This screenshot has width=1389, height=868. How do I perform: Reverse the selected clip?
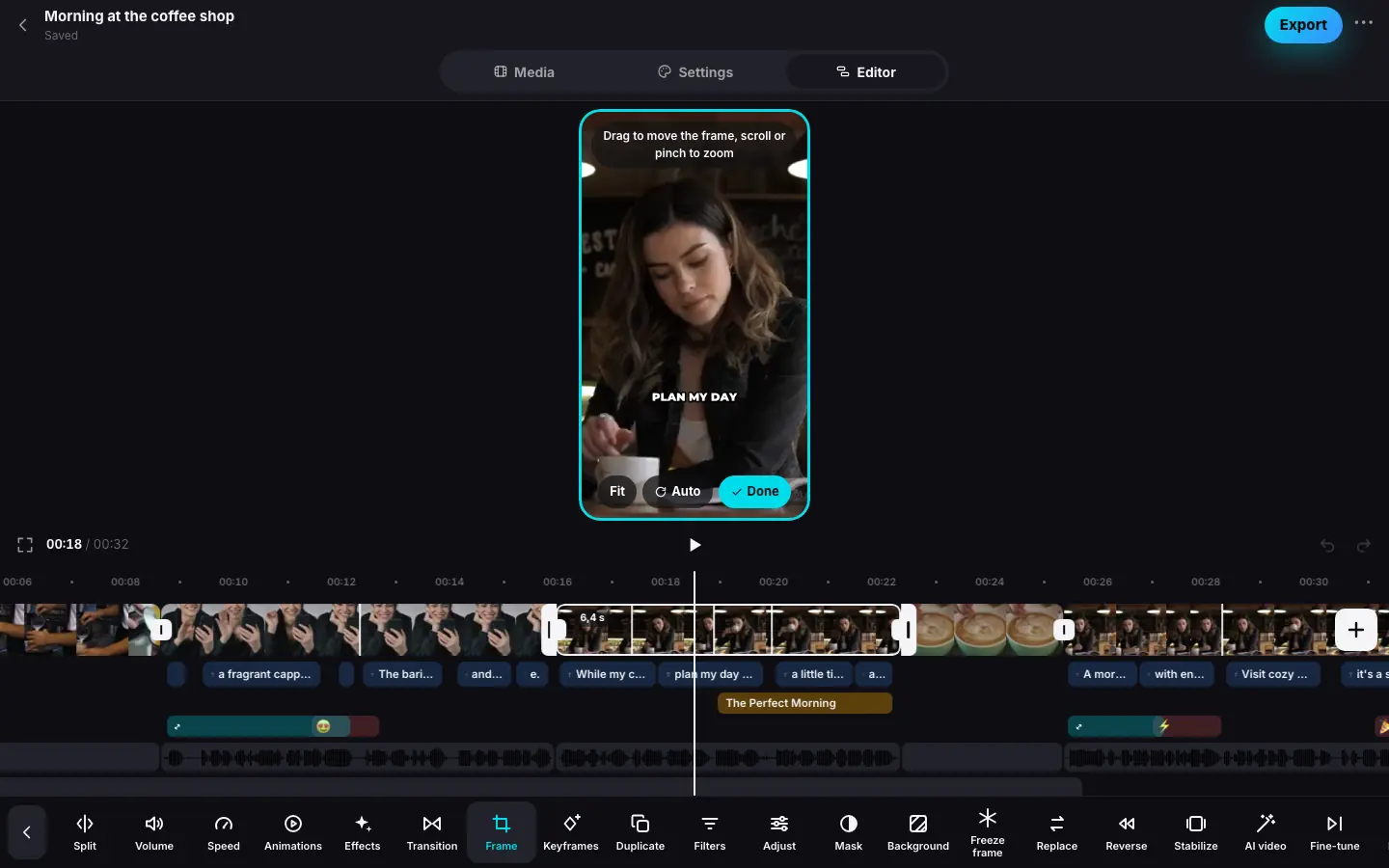pos(1127,832)
